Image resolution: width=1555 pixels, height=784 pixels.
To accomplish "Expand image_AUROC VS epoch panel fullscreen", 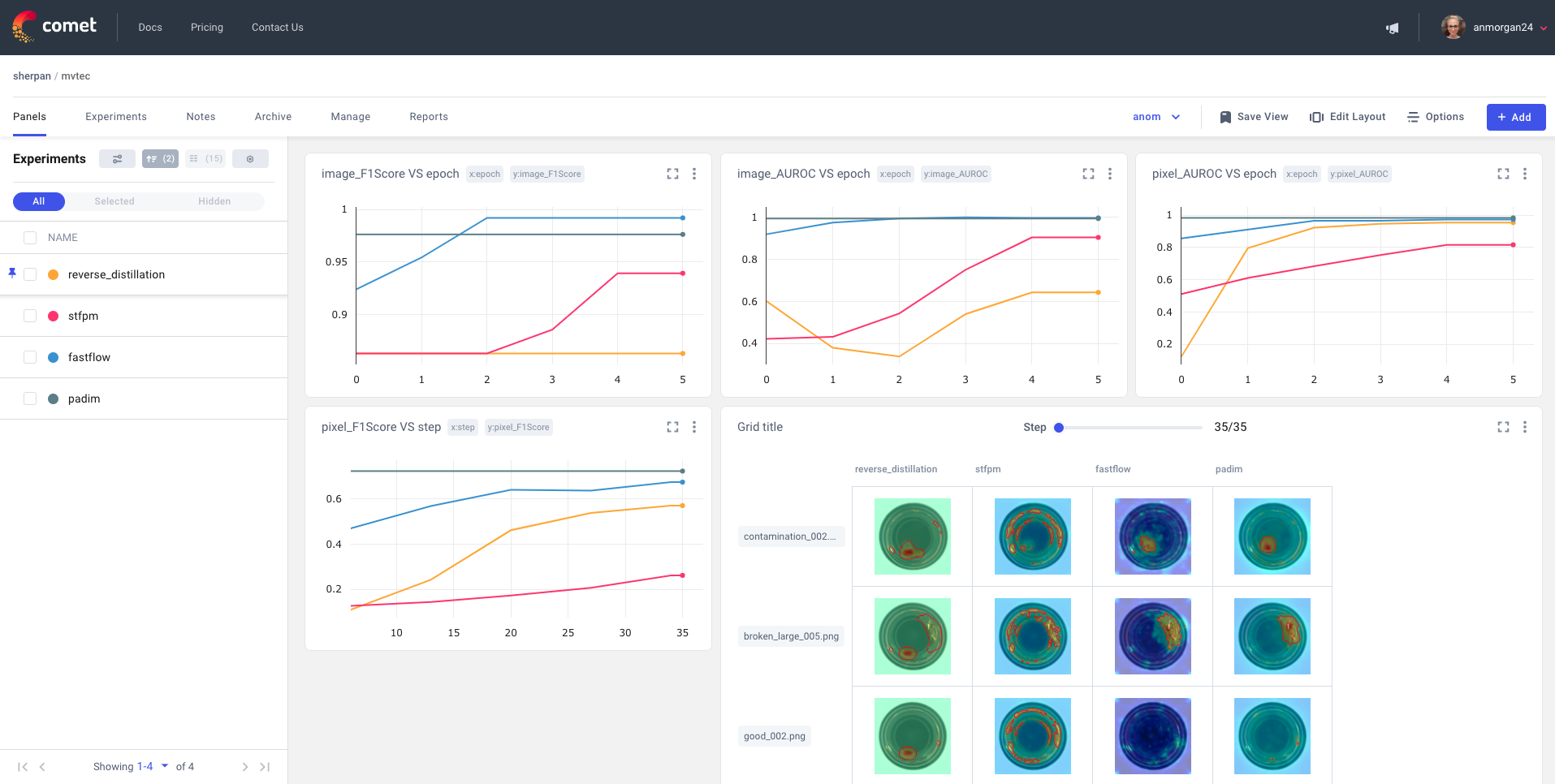I will pyautogui.click(x=1088, y=174).
